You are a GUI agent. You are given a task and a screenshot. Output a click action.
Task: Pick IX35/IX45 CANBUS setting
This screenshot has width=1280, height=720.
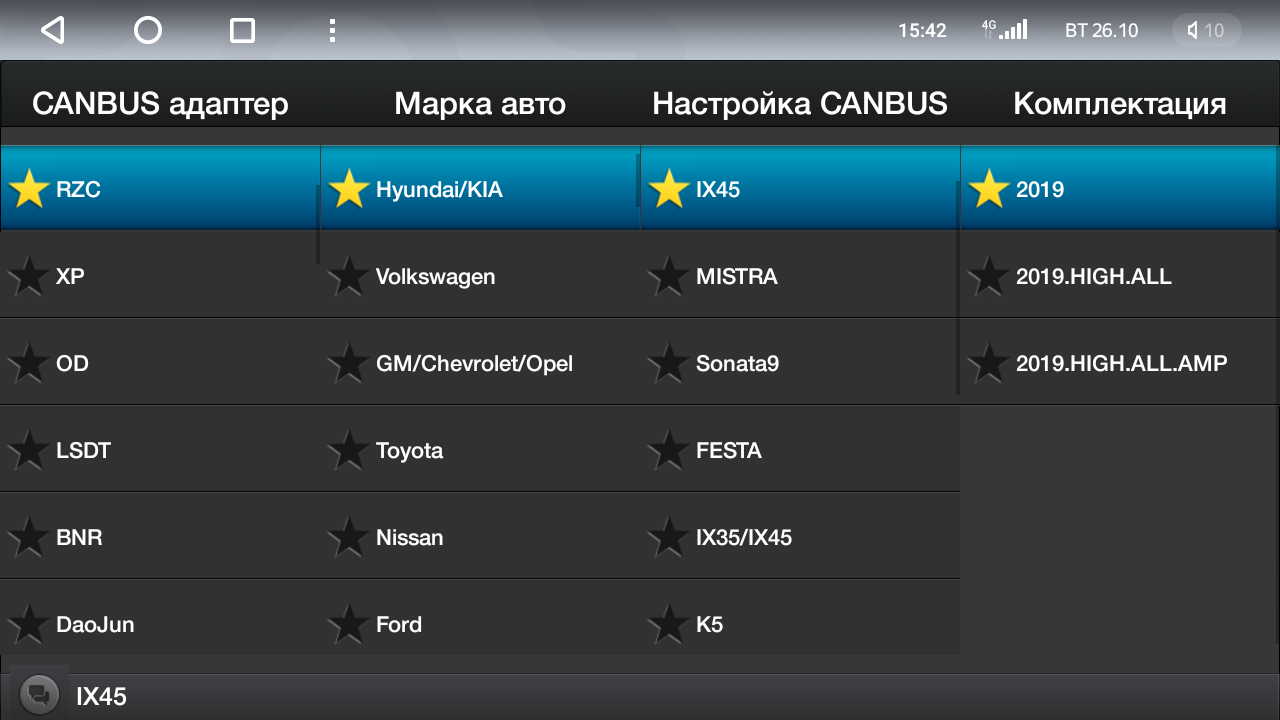click(x=800, y=537)
